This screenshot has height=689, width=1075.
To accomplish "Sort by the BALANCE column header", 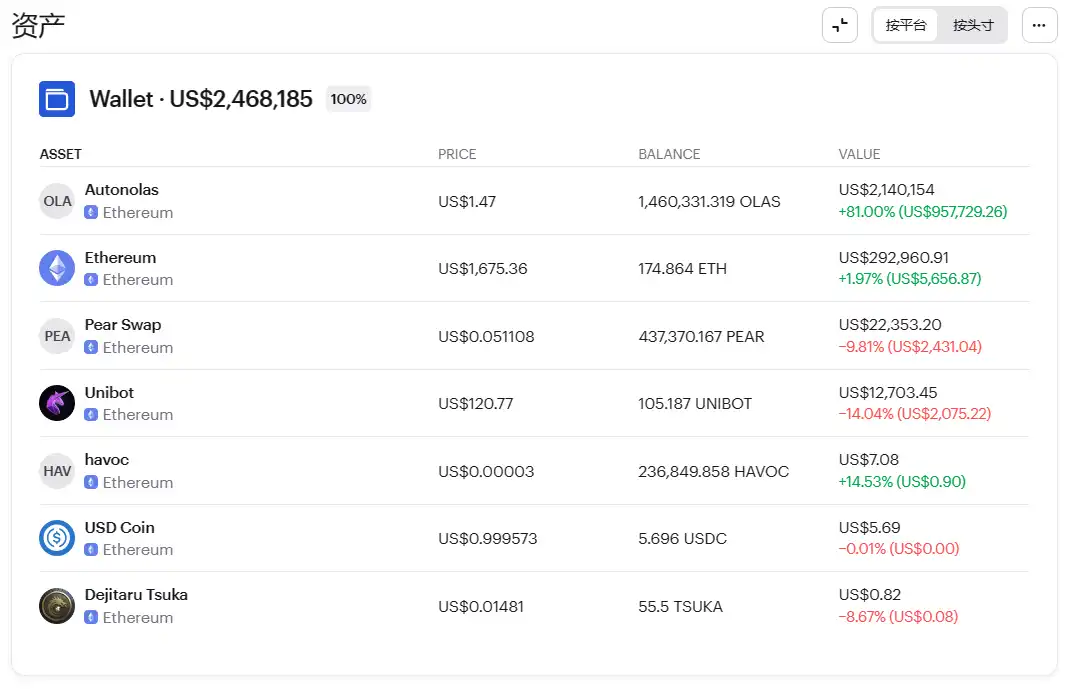I will pyautogui.click(x=669, y=154).
